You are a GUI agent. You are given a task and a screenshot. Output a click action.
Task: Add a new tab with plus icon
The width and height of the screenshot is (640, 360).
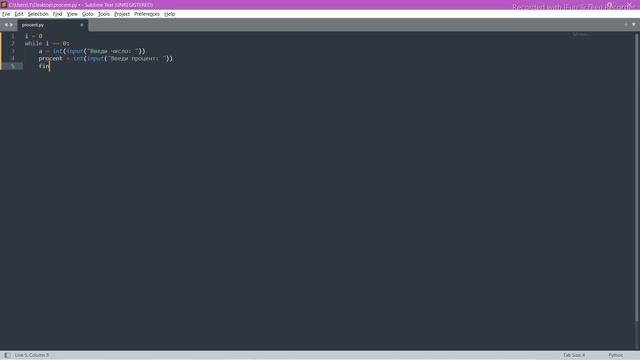pos(626,24)
